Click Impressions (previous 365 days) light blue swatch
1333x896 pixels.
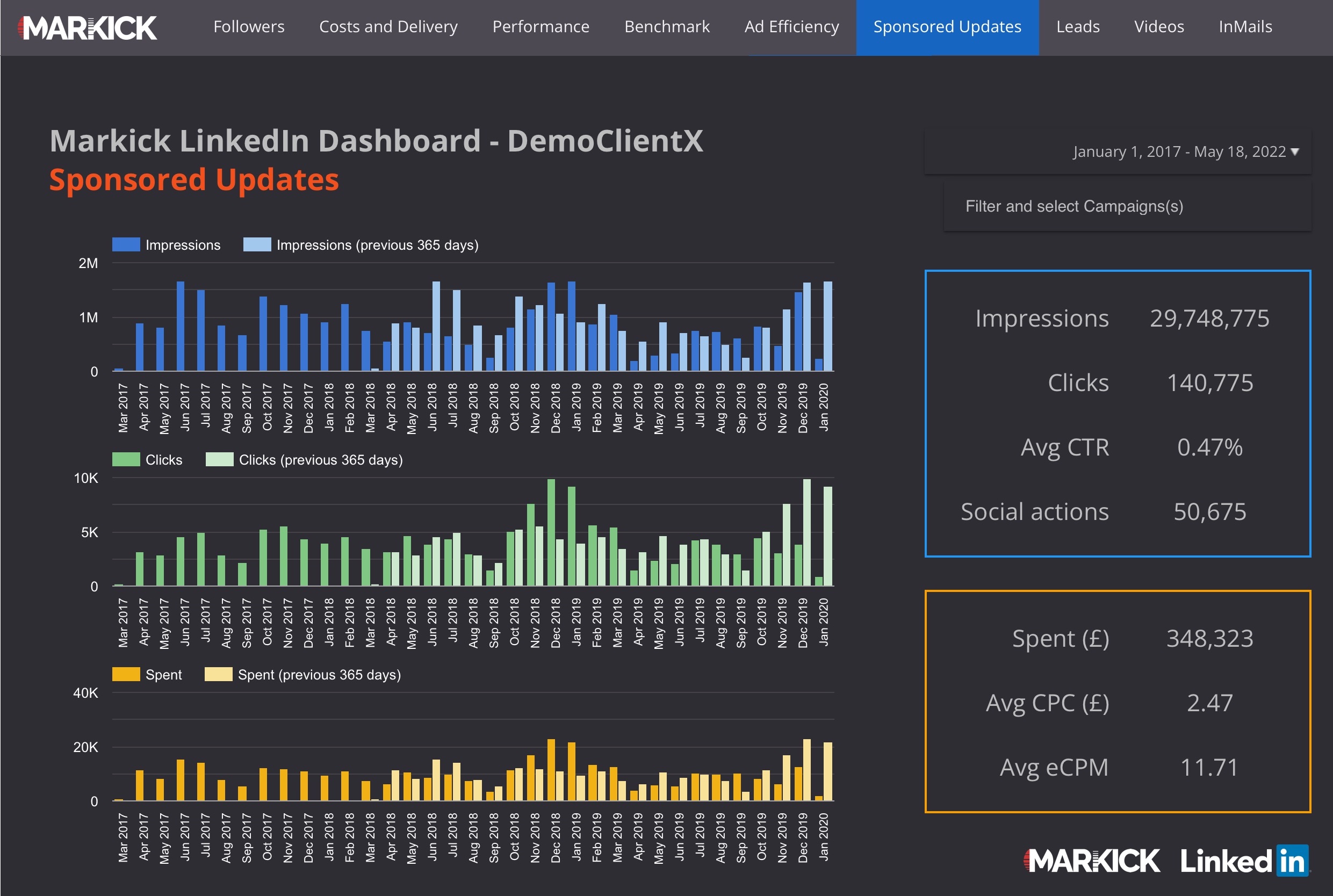pos(257,244)
